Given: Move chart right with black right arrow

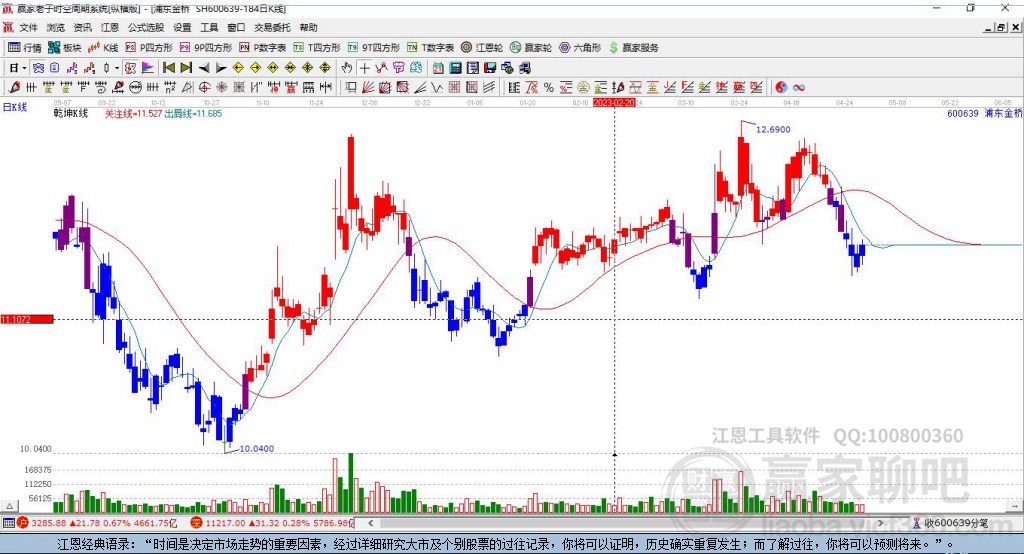Looking at the screenshot, I should [221, 68].
